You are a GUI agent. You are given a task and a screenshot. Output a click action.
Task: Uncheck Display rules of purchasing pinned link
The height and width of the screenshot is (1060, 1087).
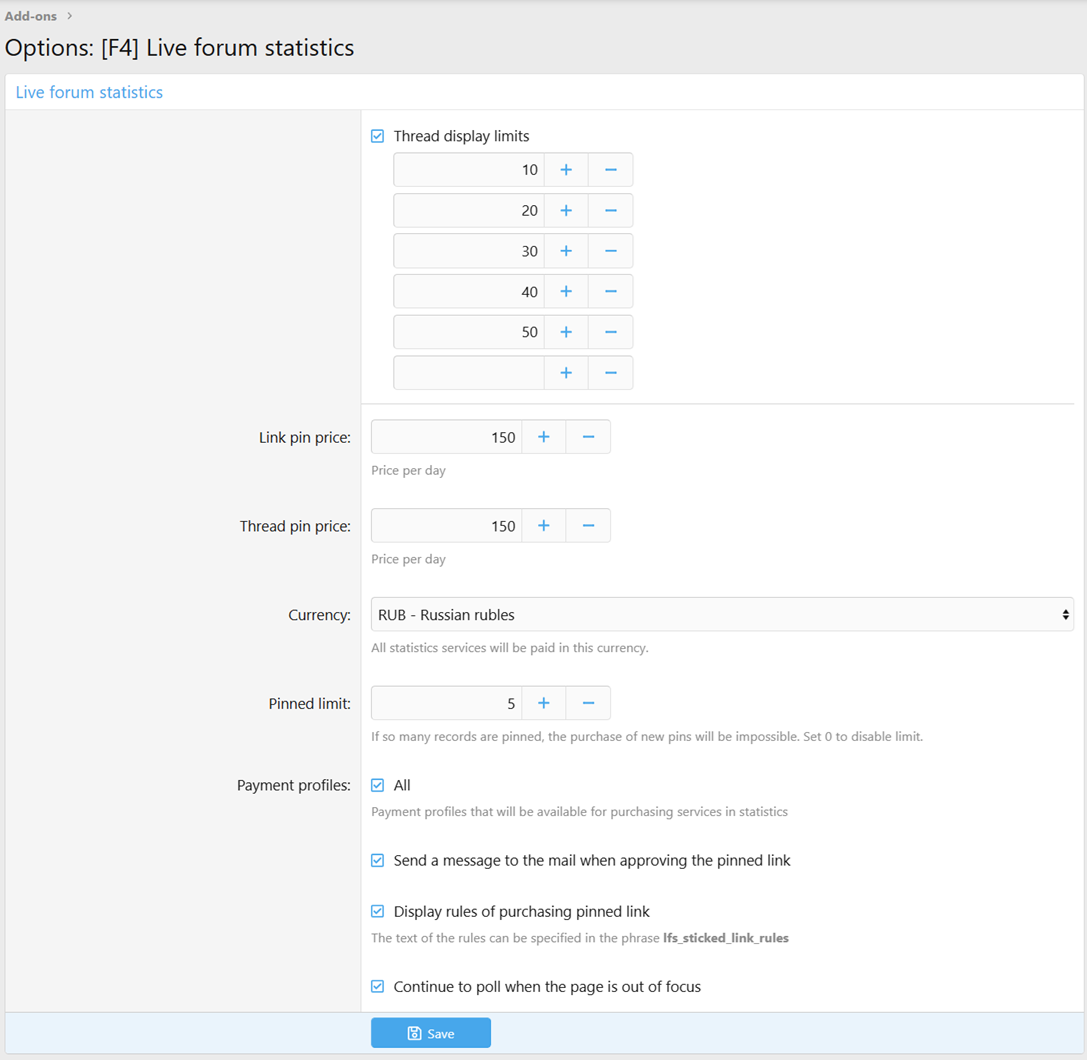[x=378, y=912]
